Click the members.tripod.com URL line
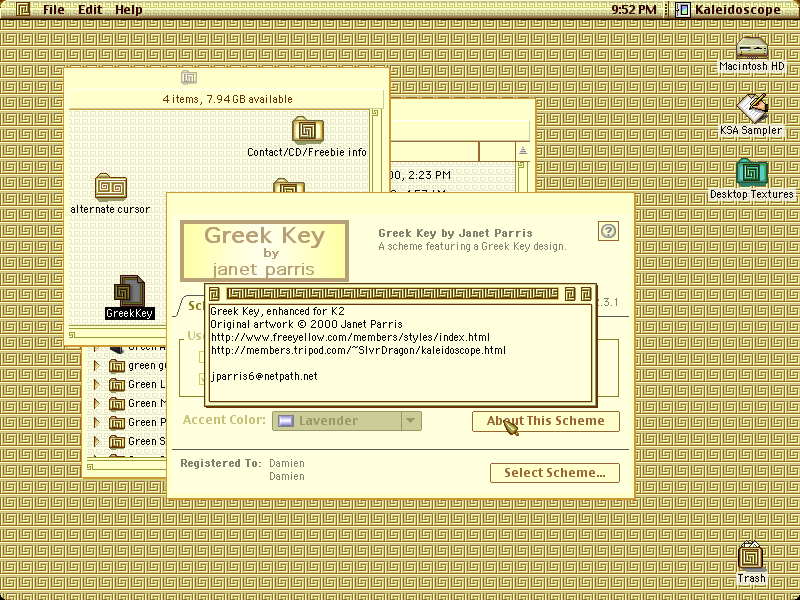 coord(358,351)
